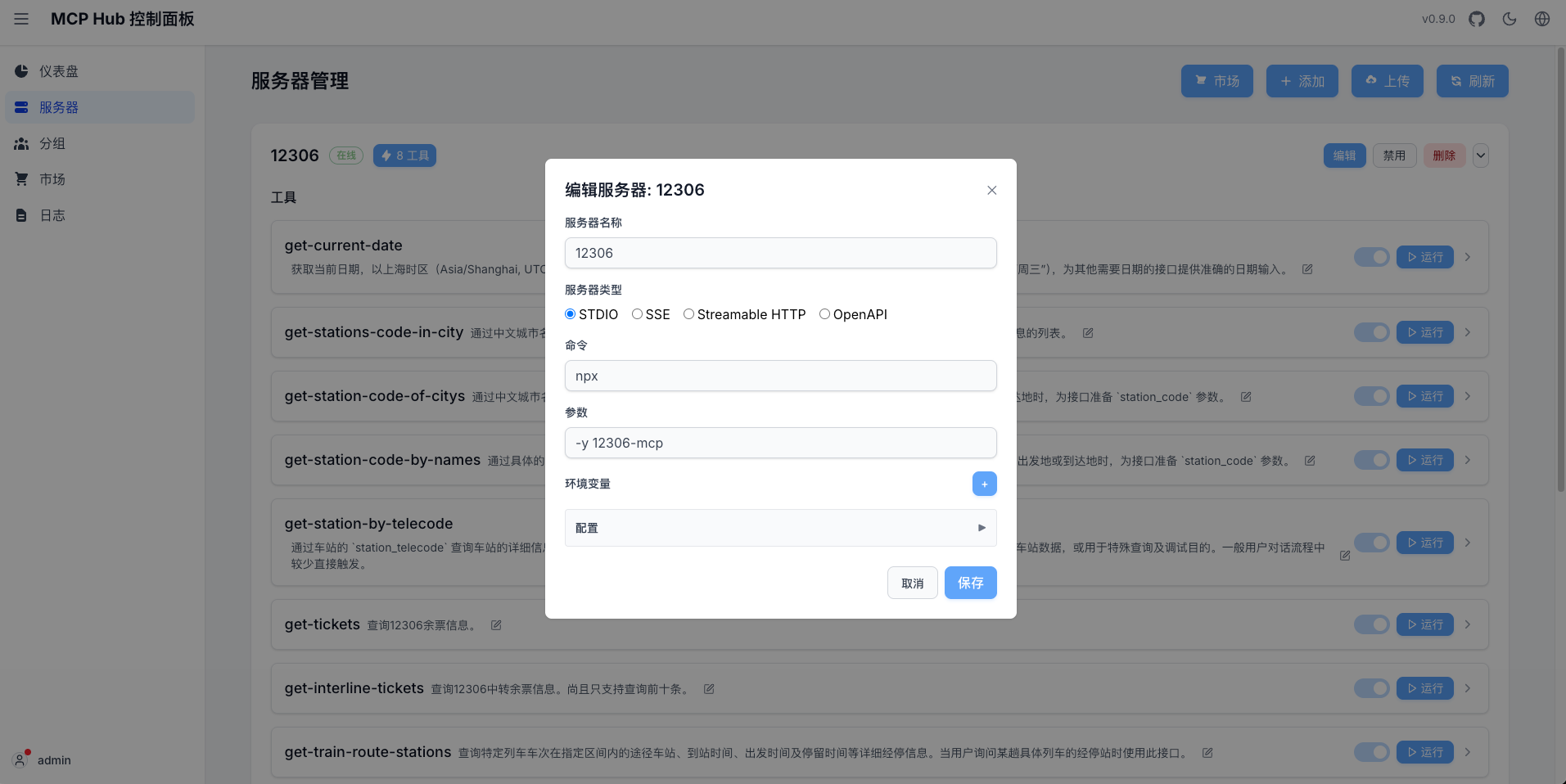Click 禁用 button on 12306 server
This screenshot has width=1566, height=784.
(1394, 155)
